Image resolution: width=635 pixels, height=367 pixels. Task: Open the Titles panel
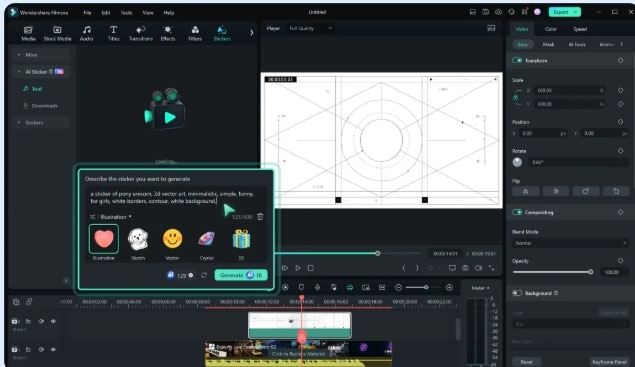point(113,33)
